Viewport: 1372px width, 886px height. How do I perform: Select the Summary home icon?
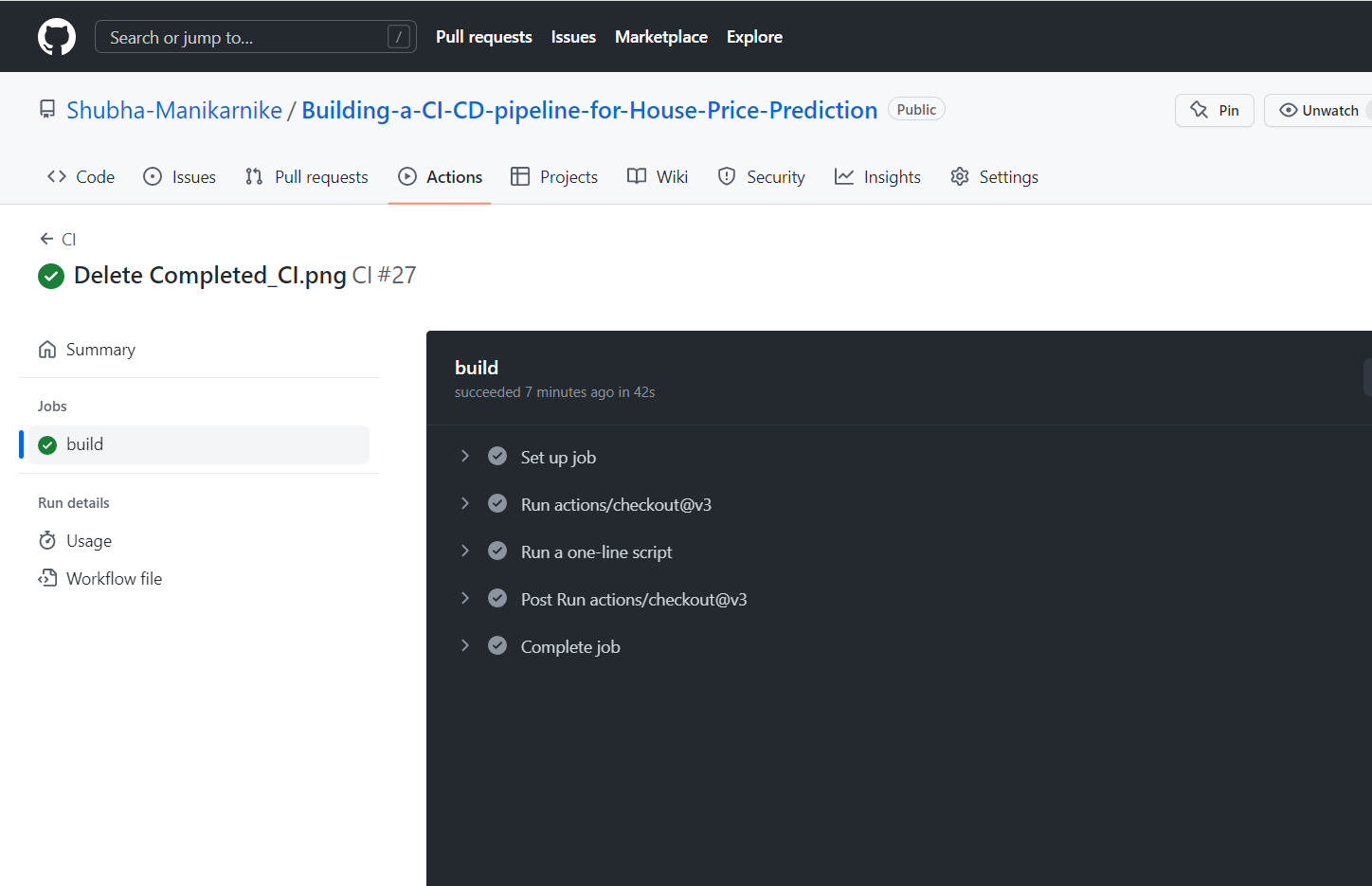tap(46, 349)
